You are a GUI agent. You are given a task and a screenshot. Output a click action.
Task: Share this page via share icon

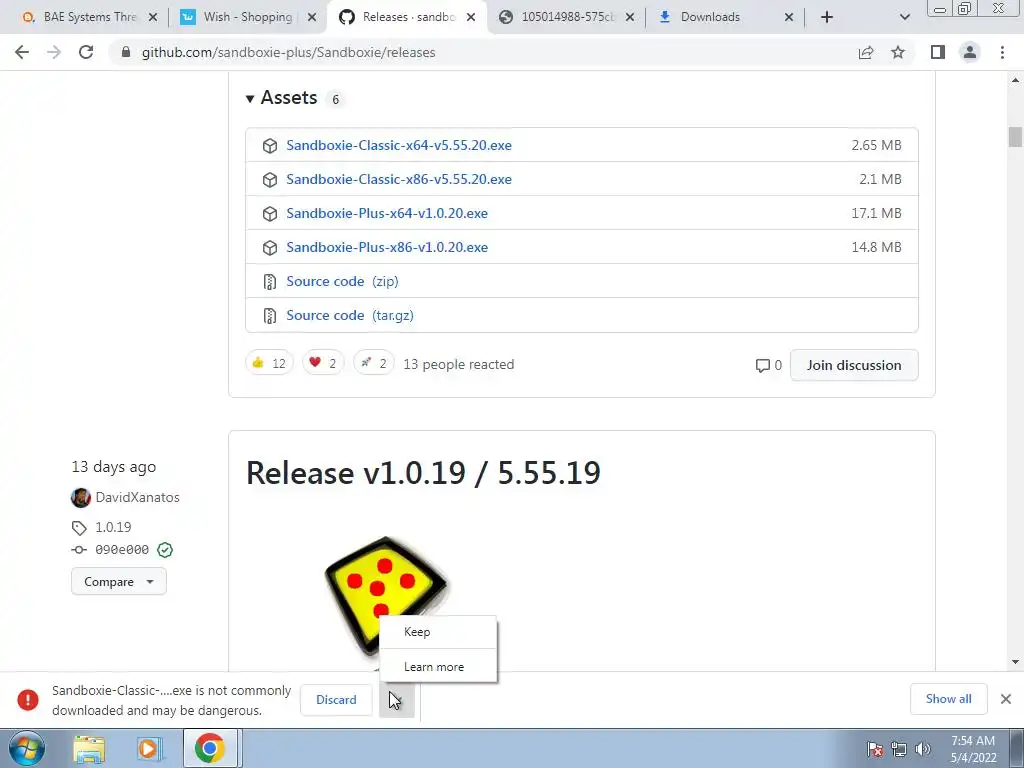click(866, 52)
